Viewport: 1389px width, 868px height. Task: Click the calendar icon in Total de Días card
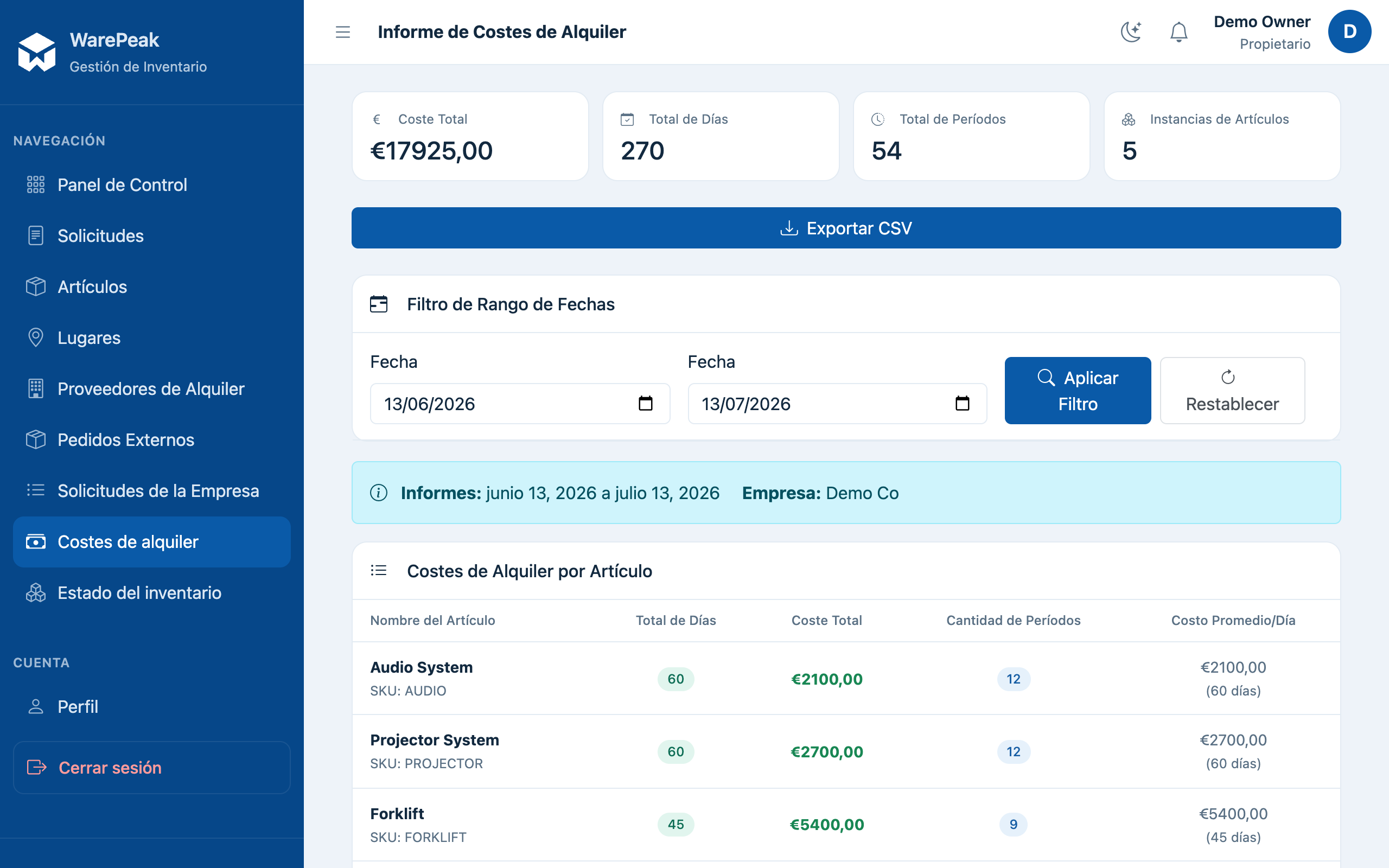coord(627,119)
